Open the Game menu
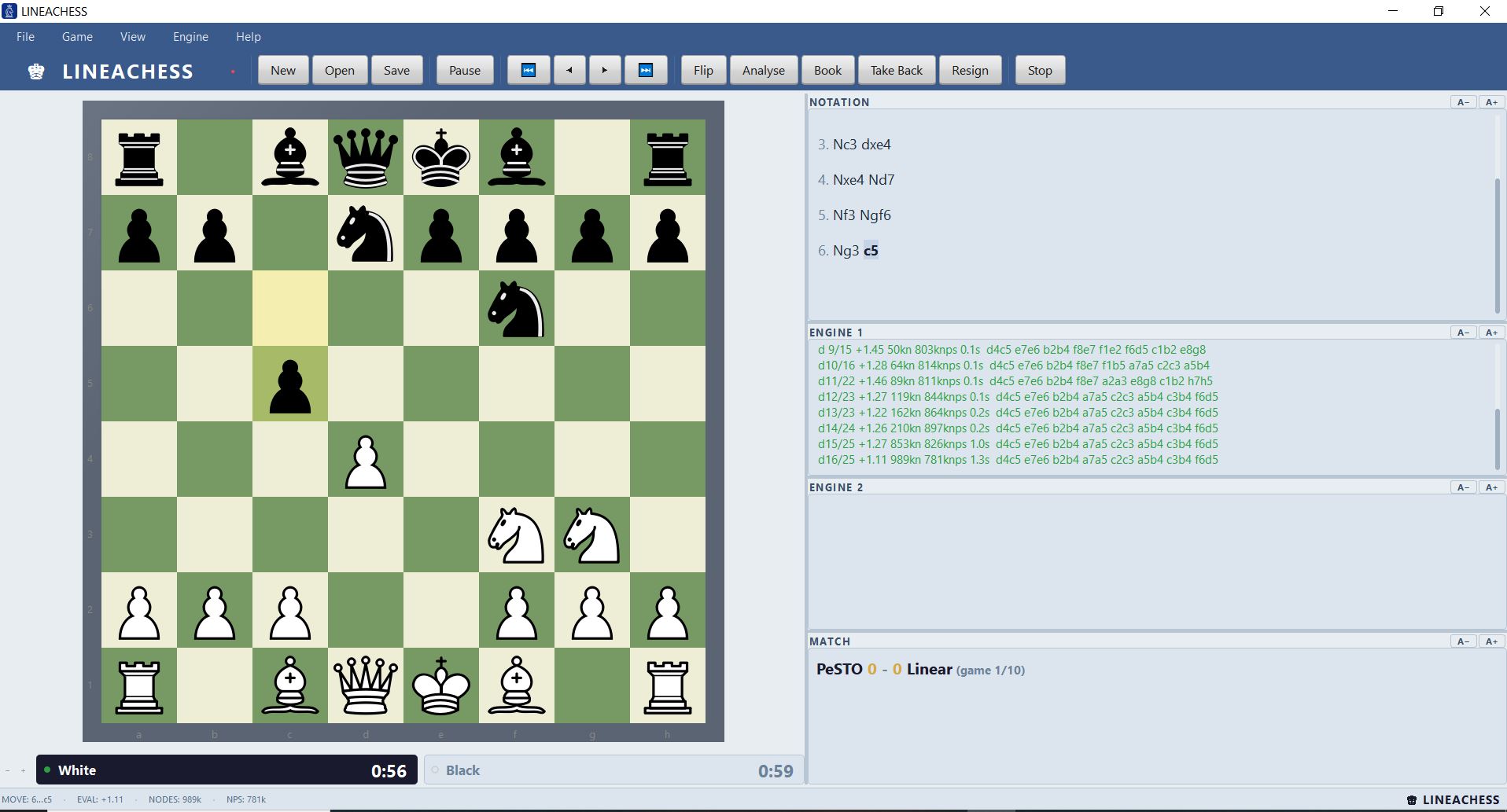 click(77, 36)
